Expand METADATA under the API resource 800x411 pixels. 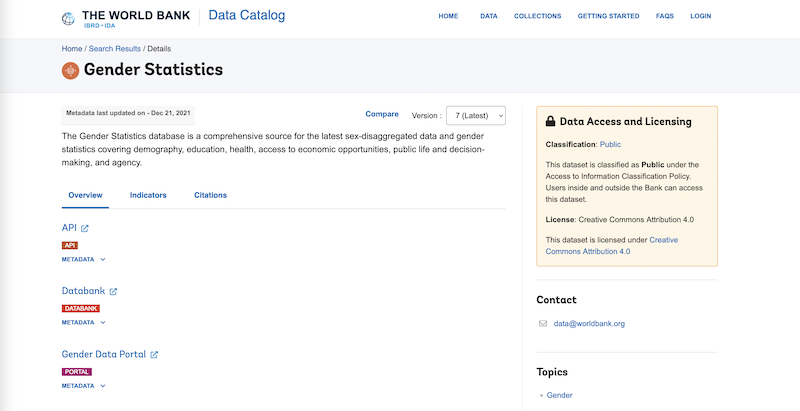(84, 259)
